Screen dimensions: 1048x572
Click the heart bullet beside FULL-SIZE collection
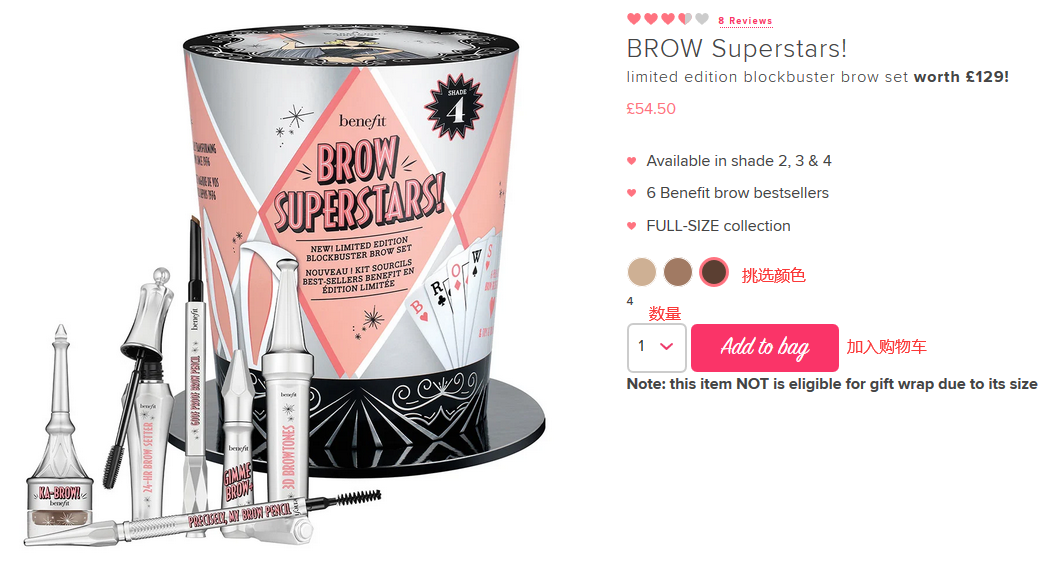pos(632,226)
